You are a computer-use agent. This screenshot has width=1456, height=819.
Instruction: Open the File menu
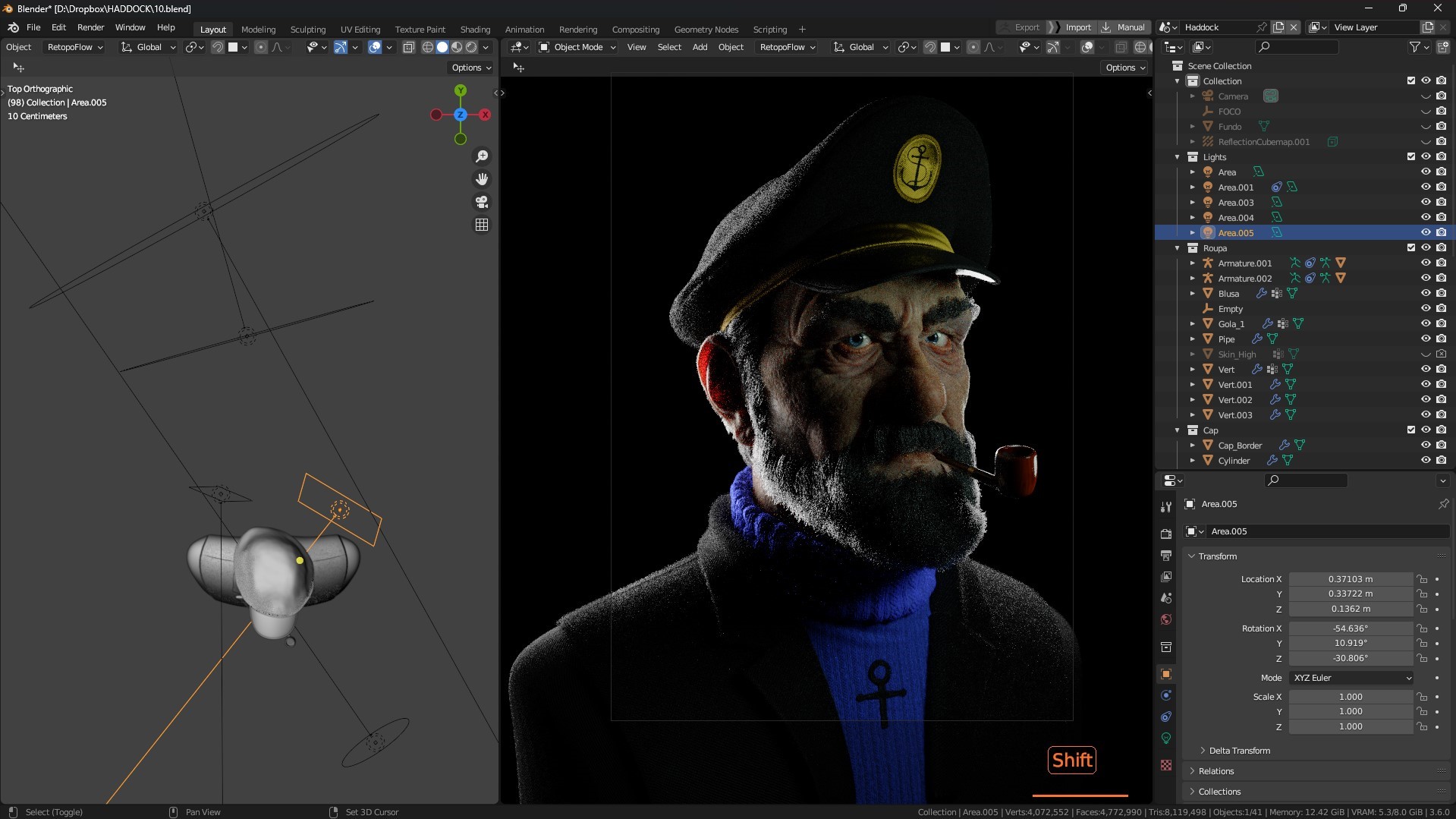coord(33,27)
